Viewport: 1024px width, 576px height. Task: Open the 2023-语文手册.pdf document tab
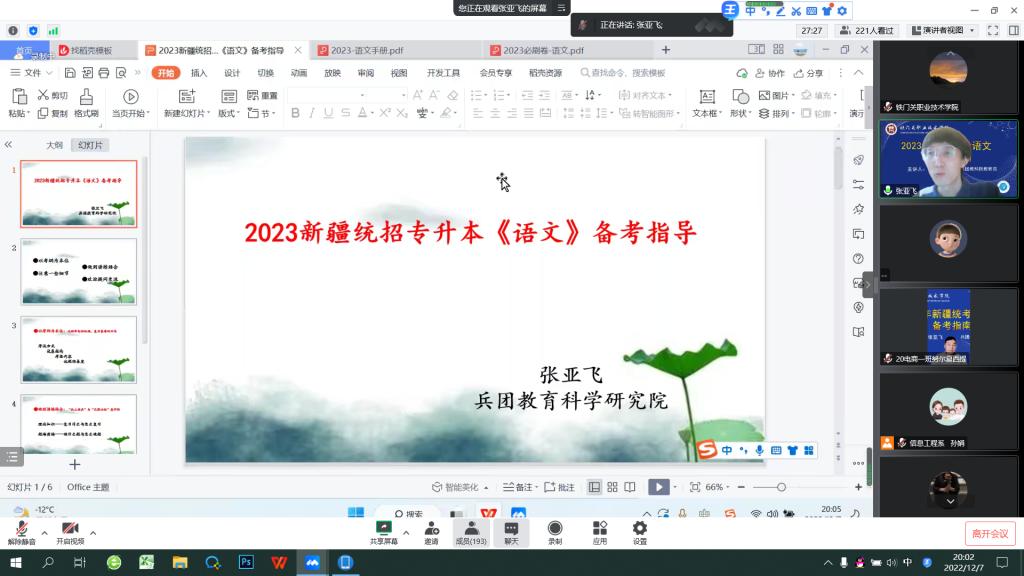(367, 50)
